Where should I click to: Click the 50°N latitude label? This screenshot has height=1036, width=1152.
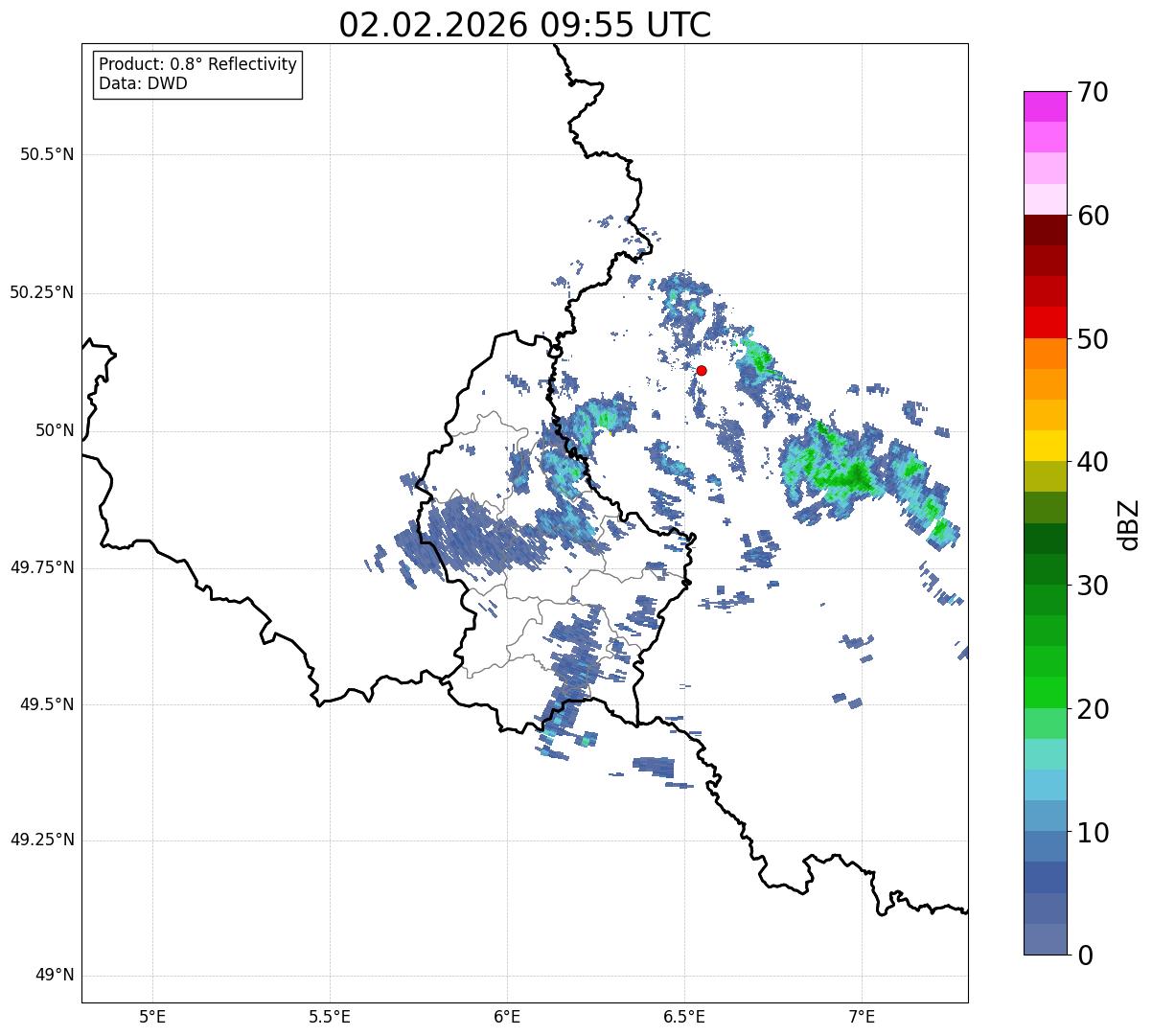pos(56,430)
